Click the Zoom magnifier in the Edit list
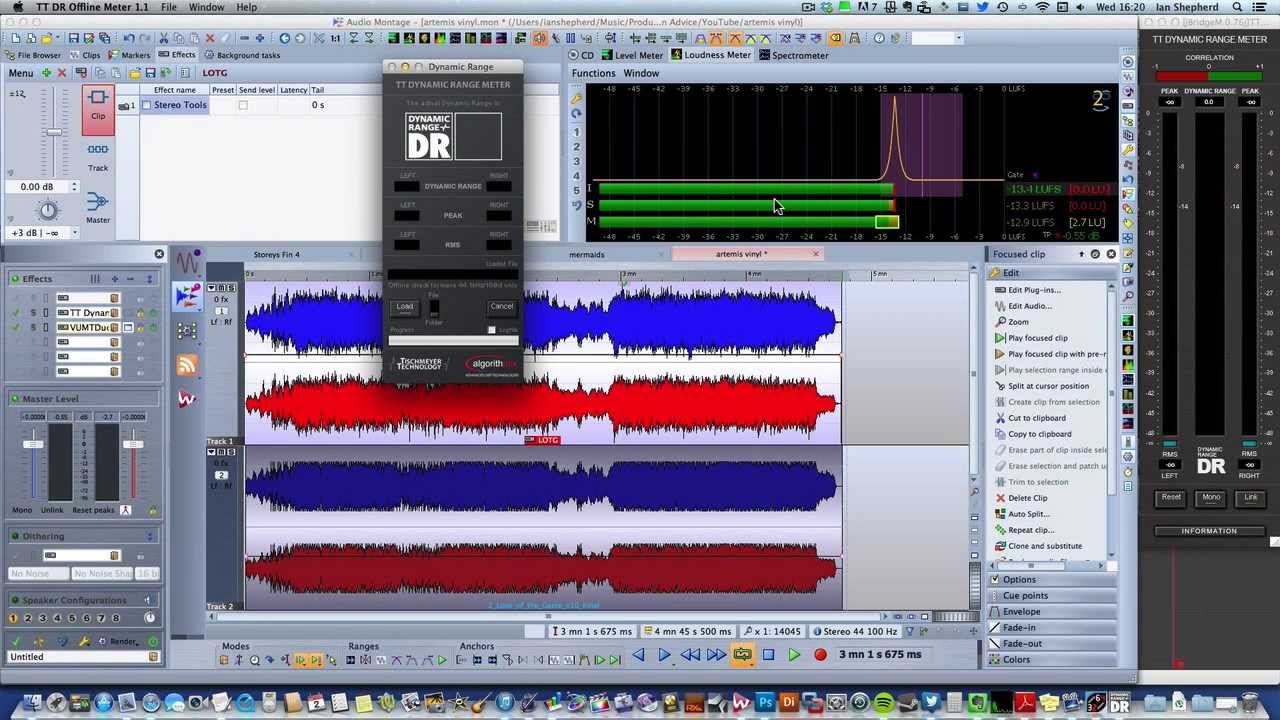1280x720 pixels. pyautogui.click(x=1000, y=322)
